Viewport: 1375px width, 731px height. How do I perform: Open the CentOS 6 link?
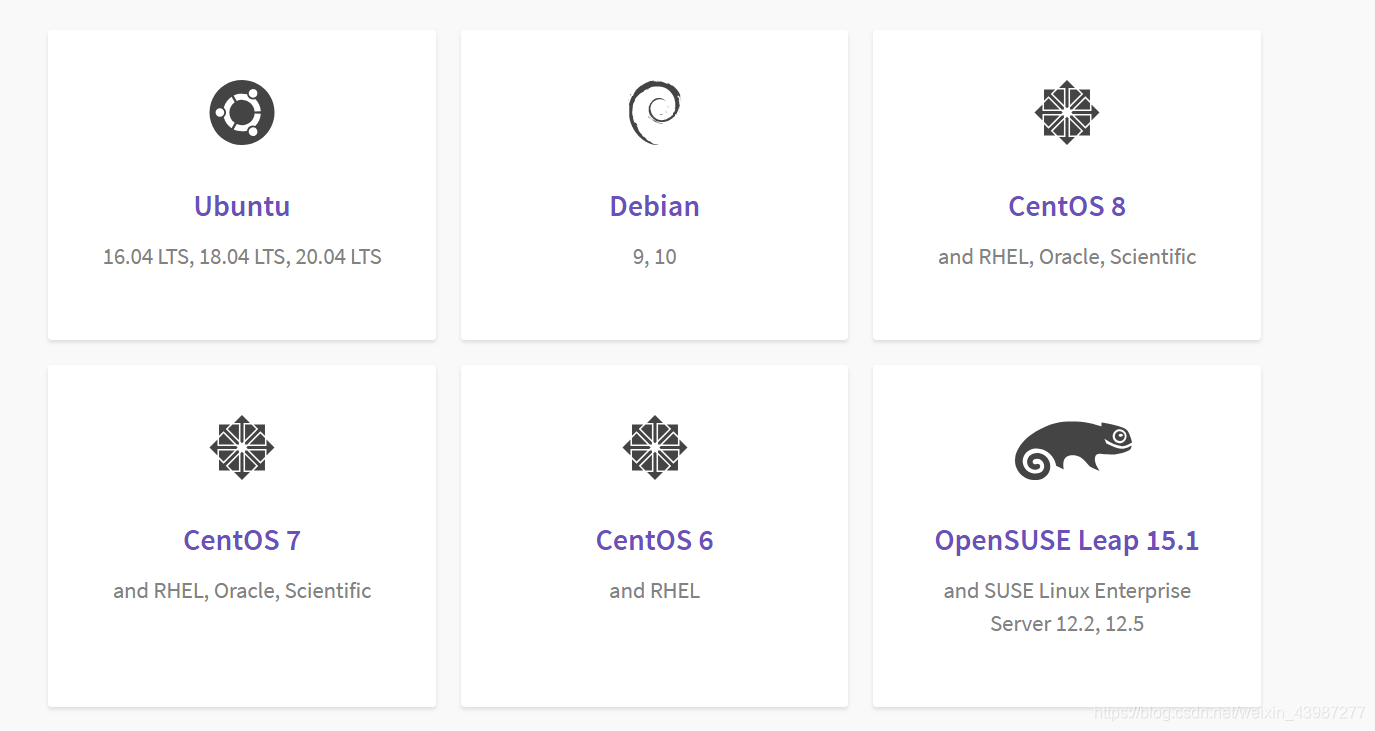click(x=654, y=540)
